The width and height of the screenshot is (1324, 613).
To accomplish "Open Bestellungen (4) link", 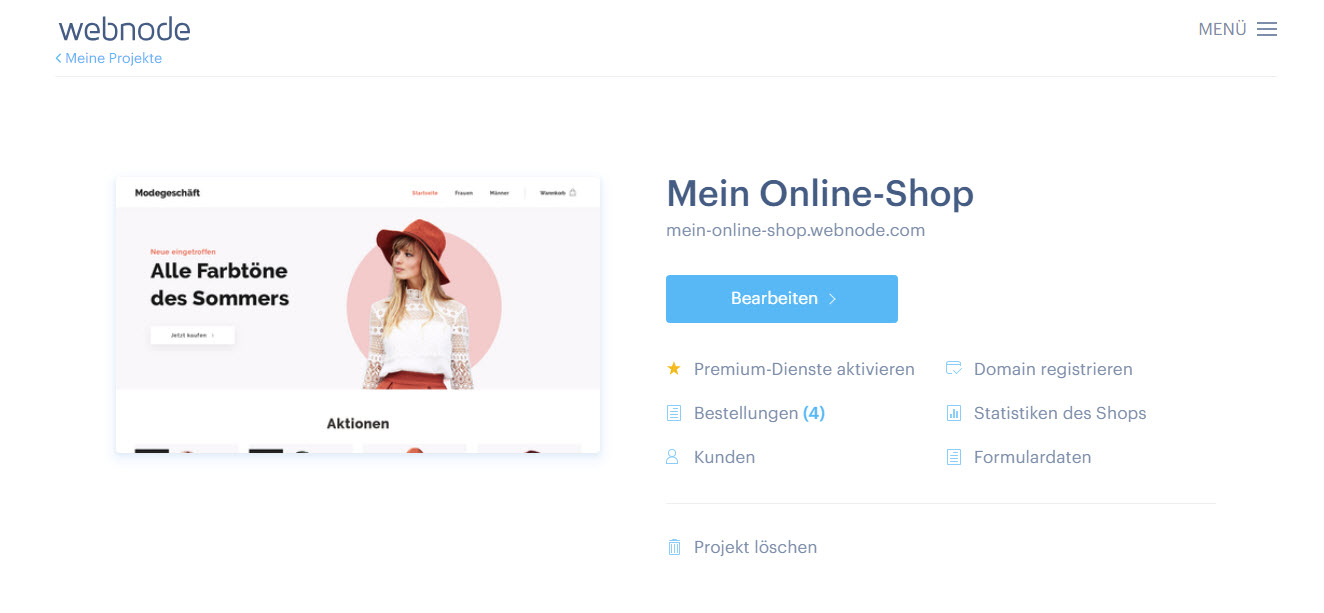I will point(759,413).
